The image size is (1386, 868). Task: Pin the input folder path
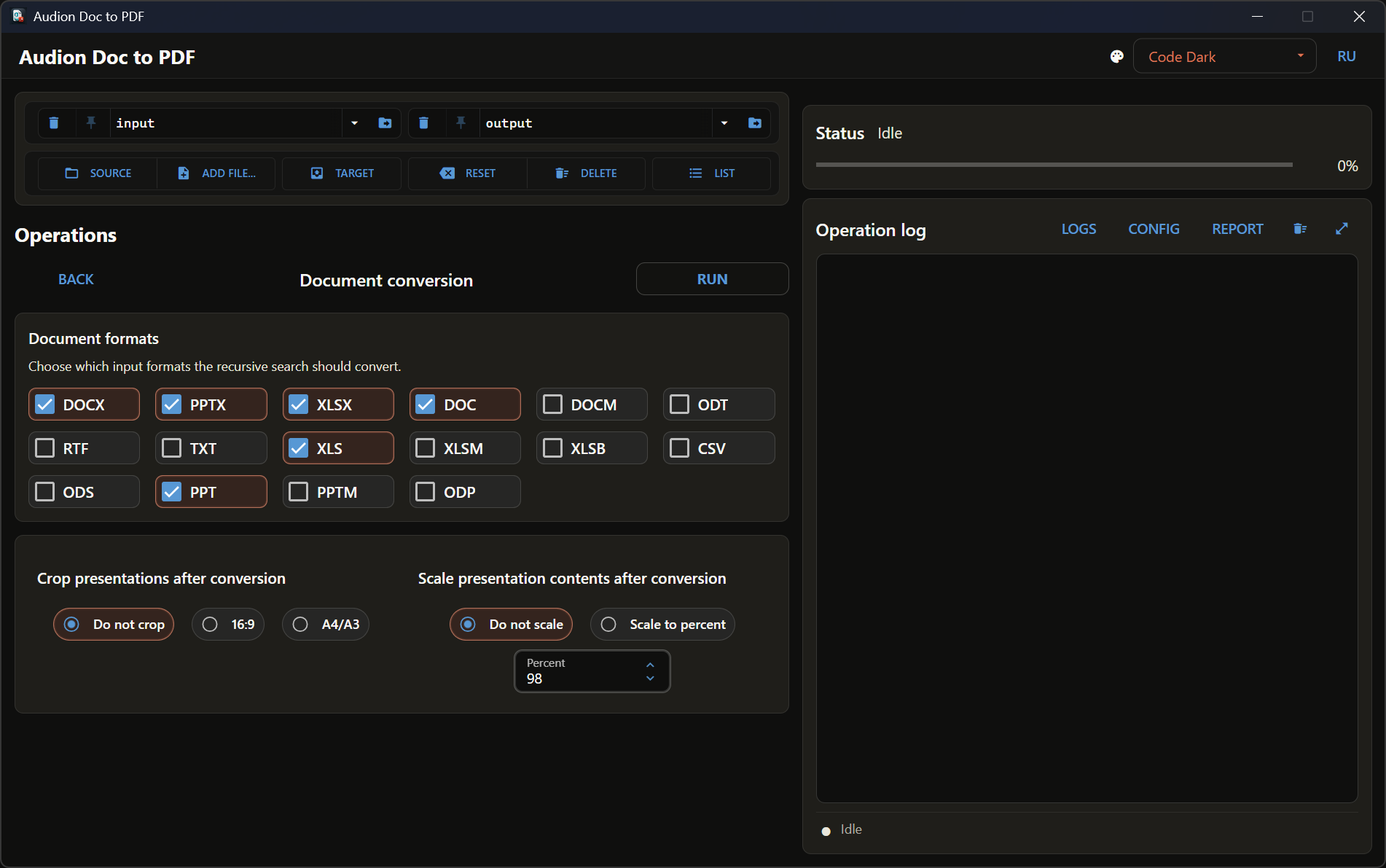click(91, 123)
